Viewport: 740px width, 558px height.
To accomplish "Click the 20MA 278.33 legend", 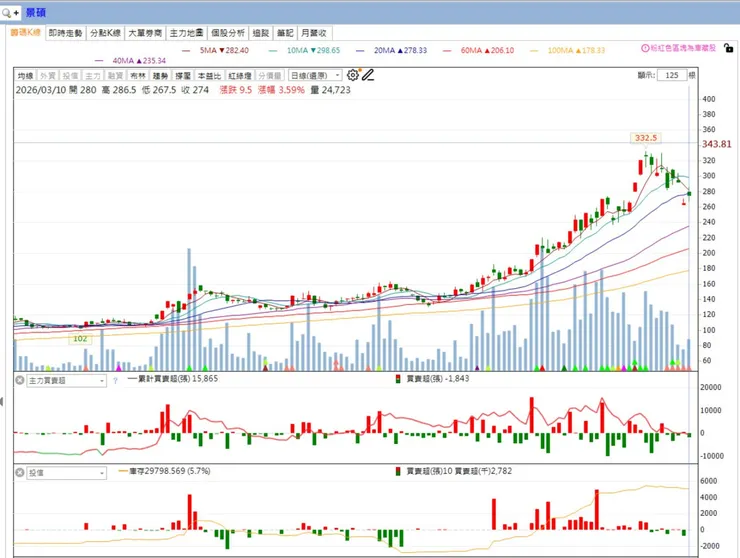I will (x=392, y=50).
